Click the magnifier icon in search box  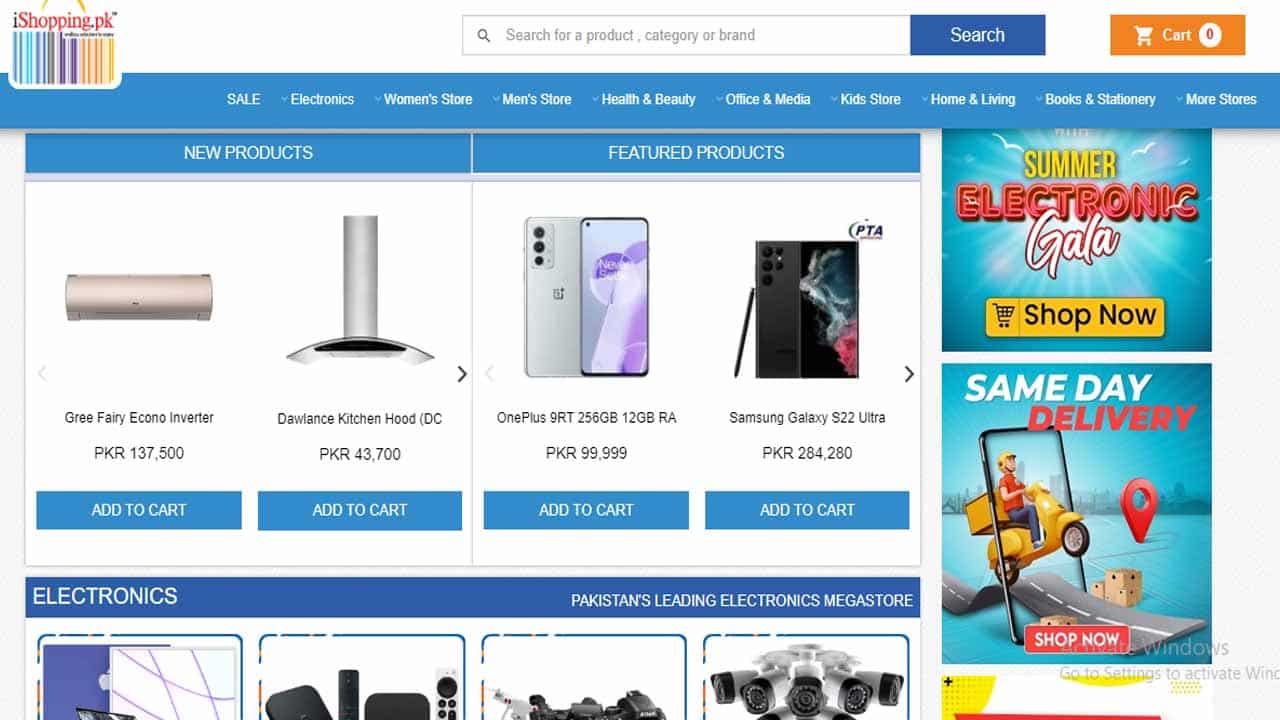pos(484,36)
